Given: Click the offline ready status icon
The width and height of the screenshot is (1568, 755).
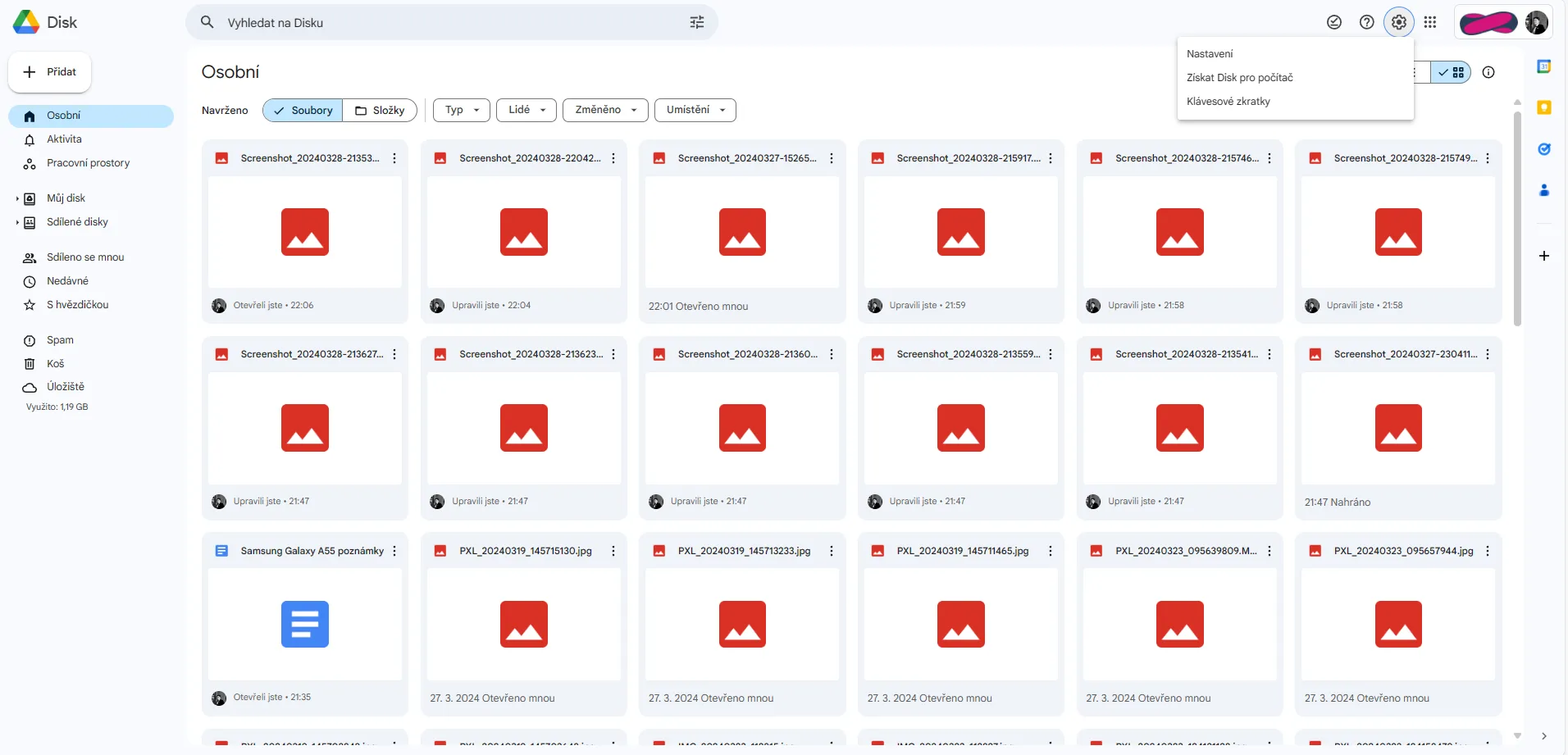Looking at the screenshot, I should pos(1334,23).
